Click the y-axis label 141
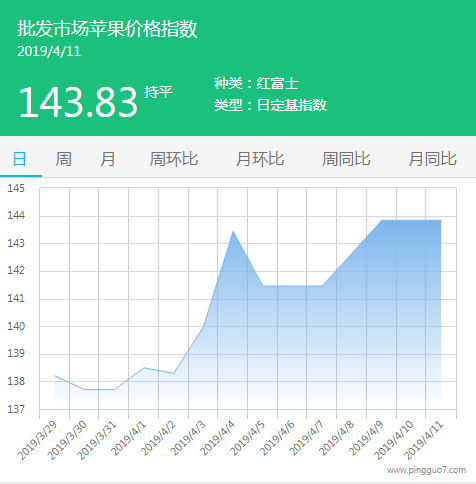 pyautogui.click(x=16, y=298)
